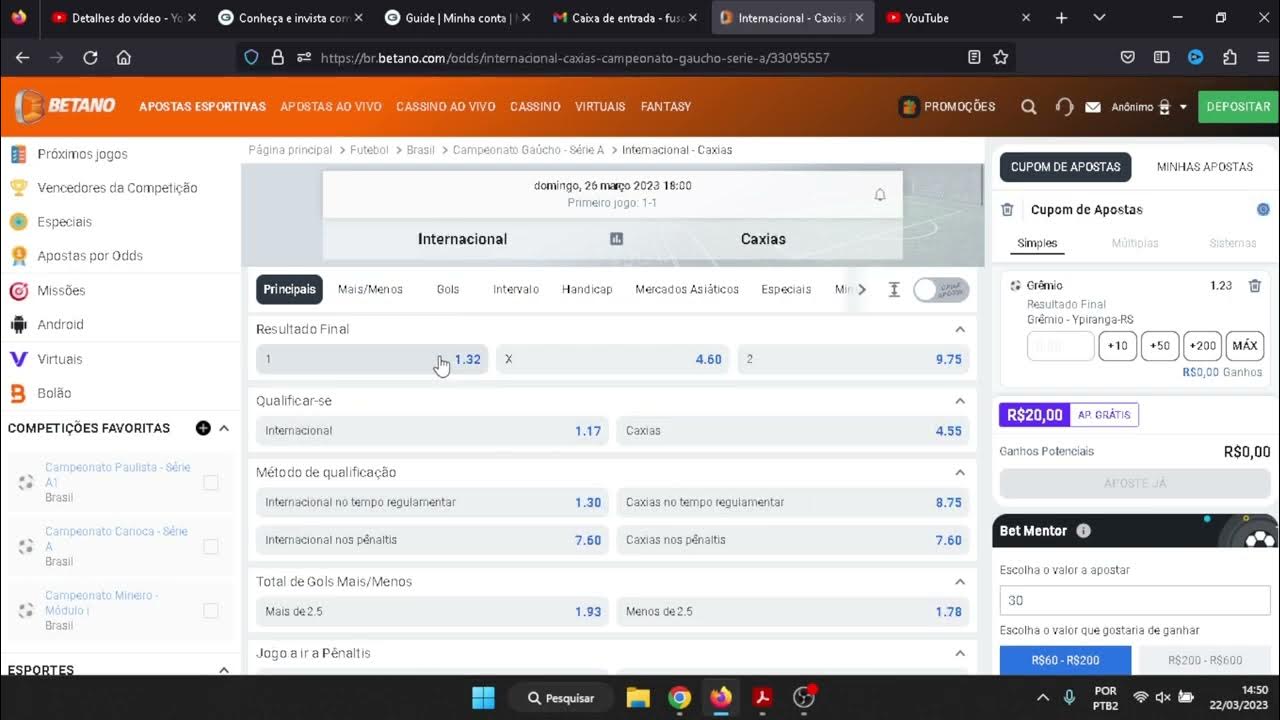Image resolution: width=1280 pixels, height=720 pixels.
Task: Collapse Competições Favoritas section
Action: point(224,428)
